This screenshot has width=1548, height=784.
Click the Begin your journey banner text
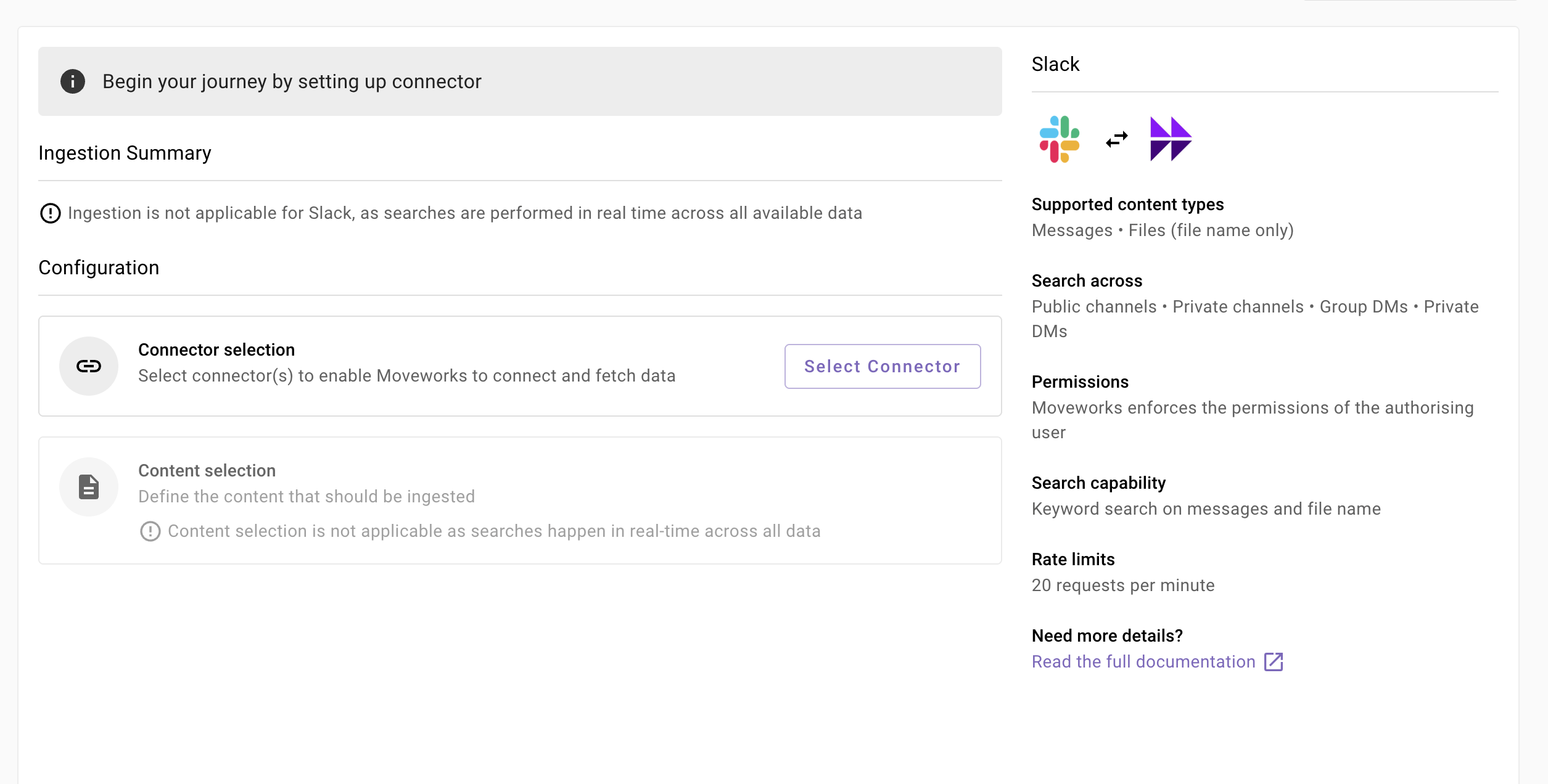292,81
